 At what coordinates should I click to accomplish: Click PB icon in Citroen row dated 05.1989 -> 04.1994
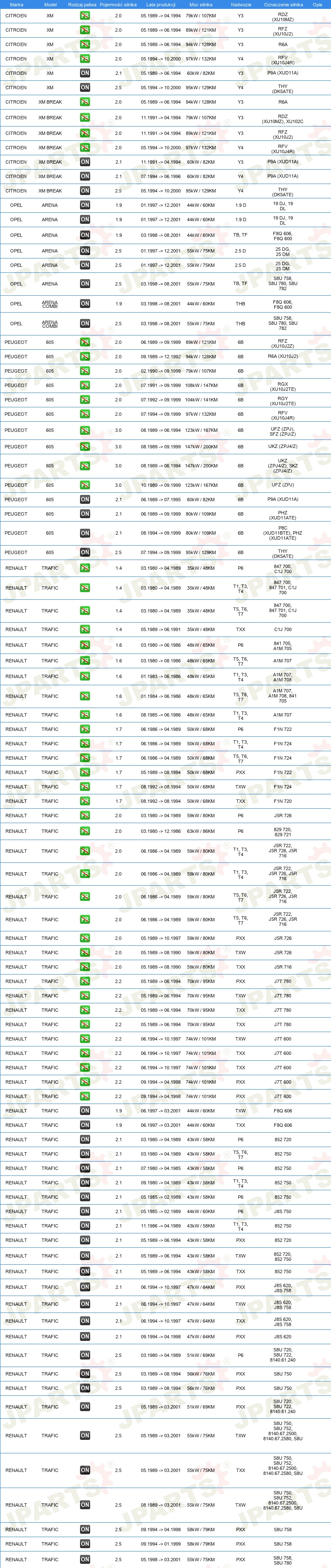point(85,16)
